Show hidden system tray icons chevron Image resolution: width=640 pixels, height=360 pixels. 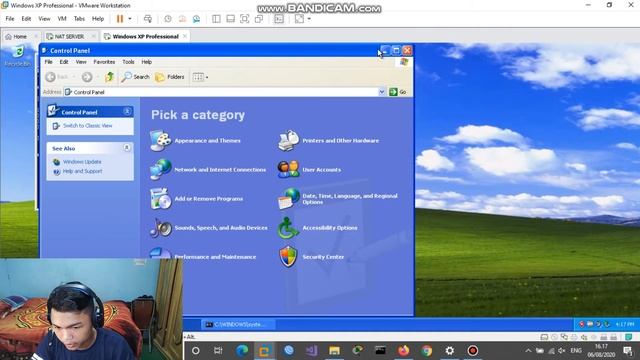(528, 351)
